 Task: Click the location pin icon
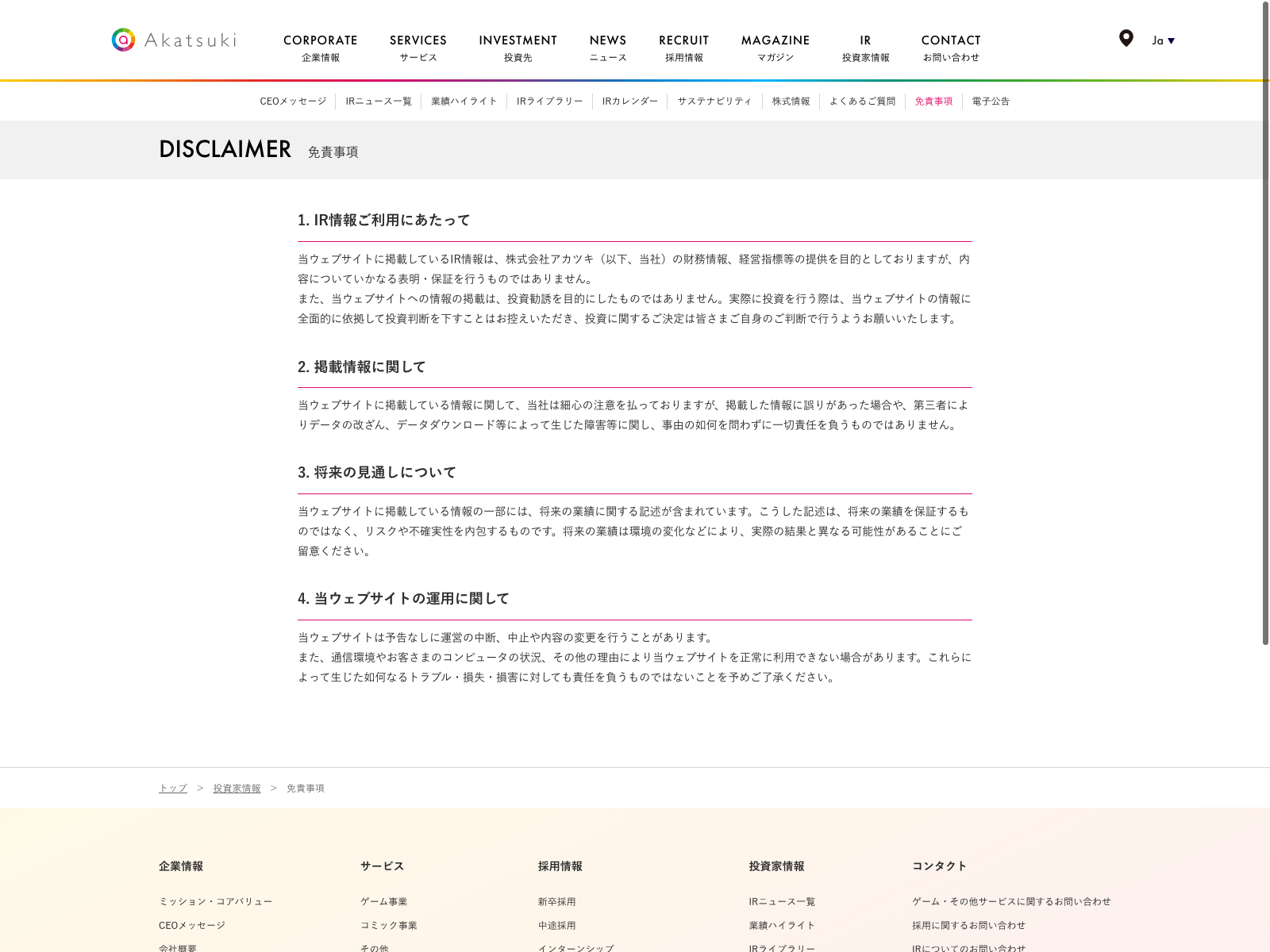point(1126,38)
